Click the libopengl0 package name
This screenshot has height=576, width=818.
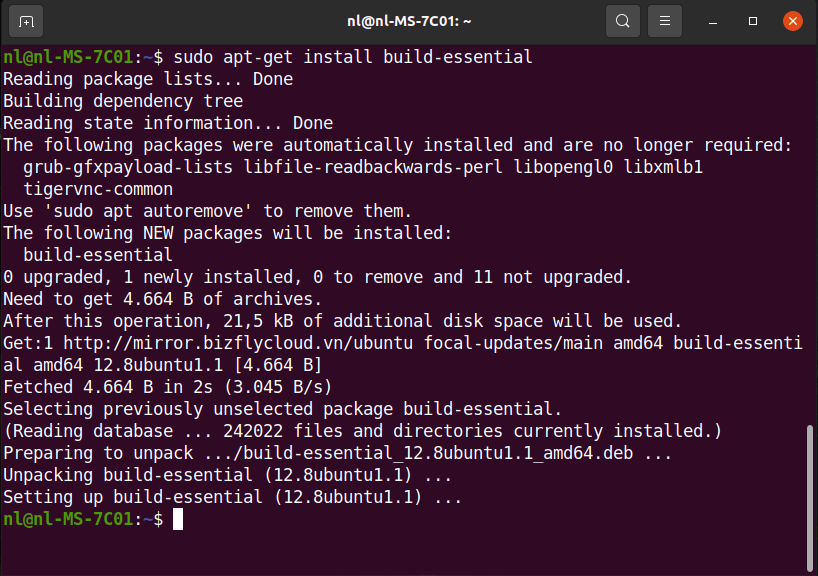click(563, 167)
